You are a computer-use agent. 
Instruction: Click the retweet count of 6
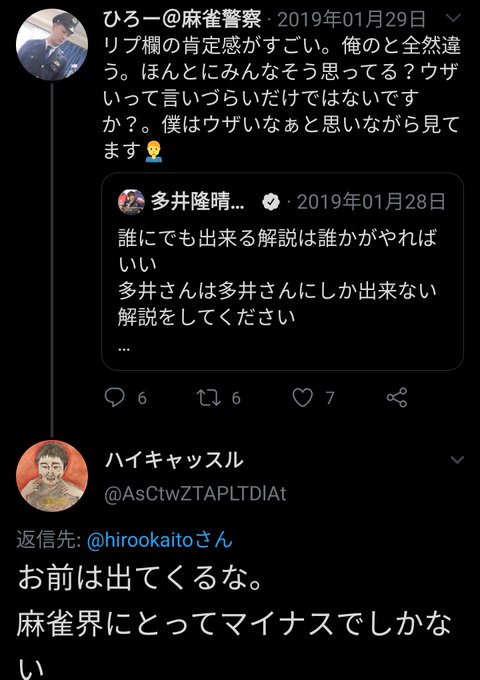click(236, 398)
